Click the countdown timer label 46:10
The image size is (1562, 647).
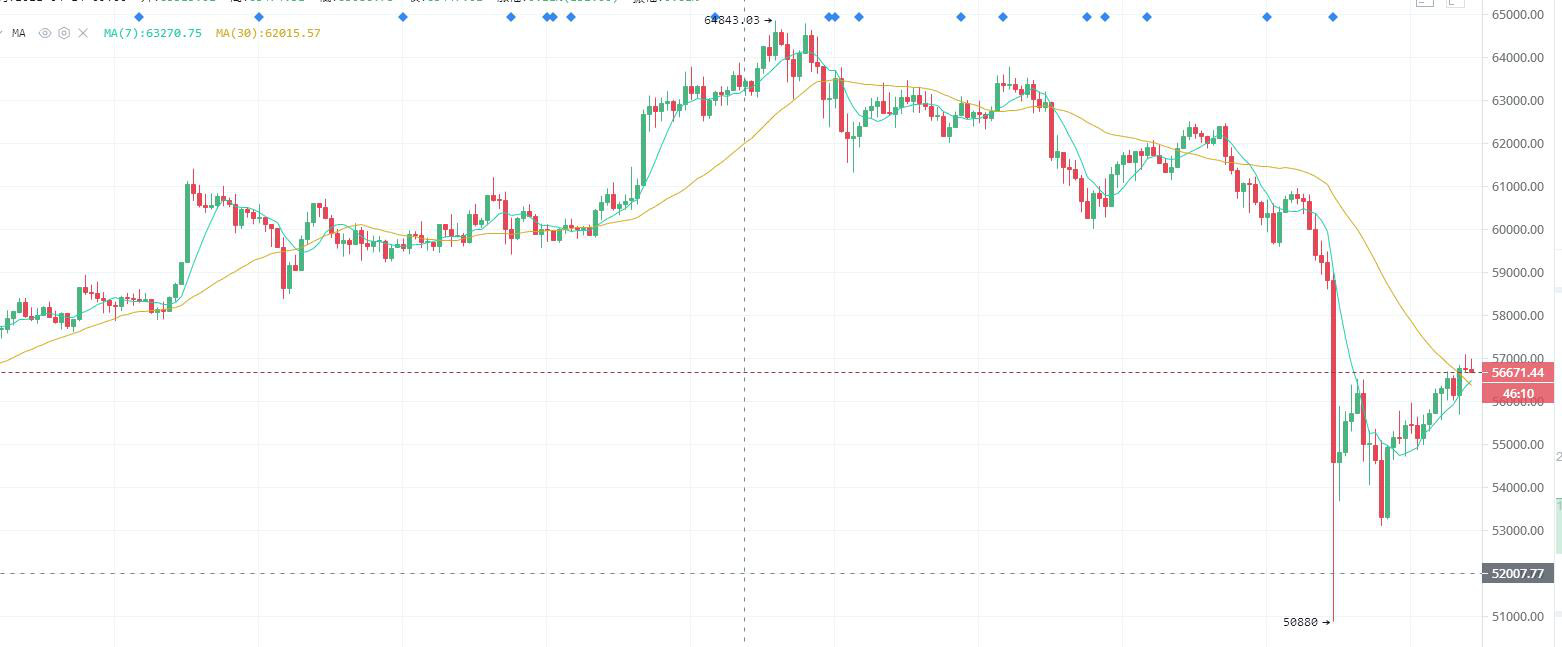[1517, 394]
